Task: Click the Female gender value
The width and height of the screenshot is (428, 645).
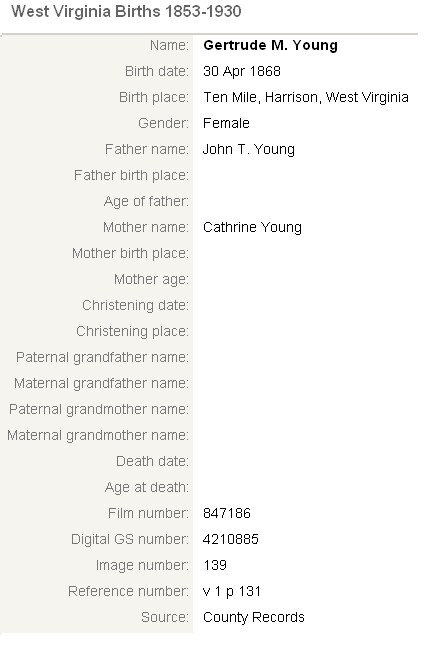Action: pyautogui.click(x=226, y=123)
